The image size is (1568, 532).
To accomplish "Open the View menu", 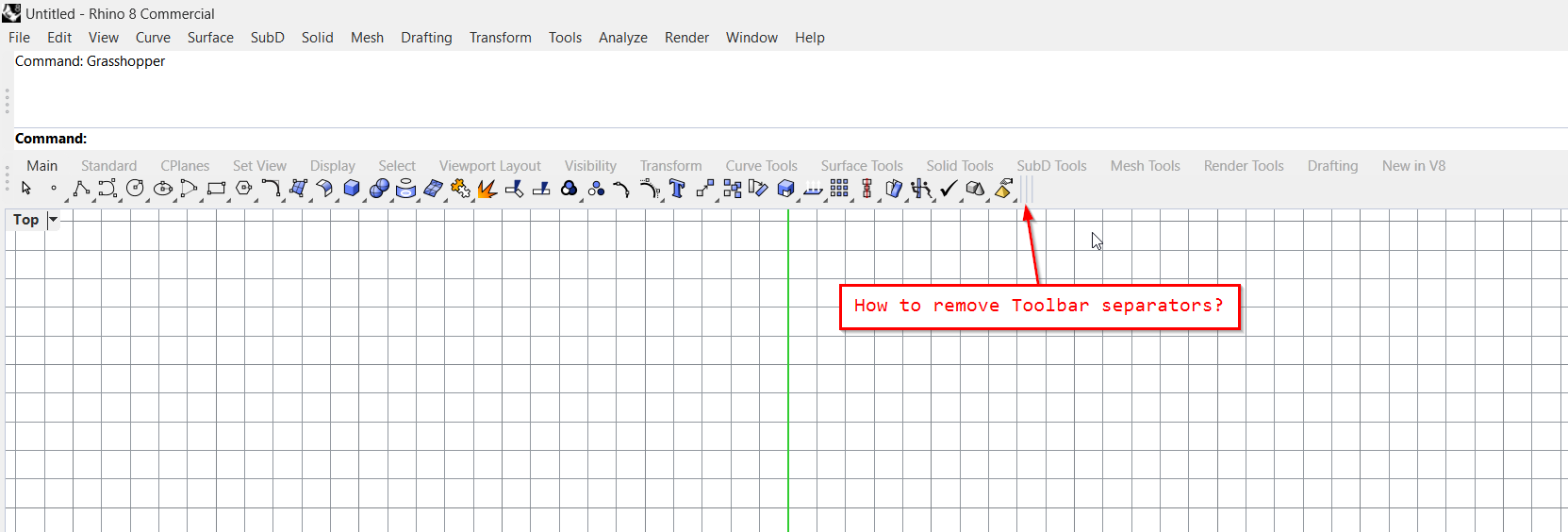I will (104, 38).
